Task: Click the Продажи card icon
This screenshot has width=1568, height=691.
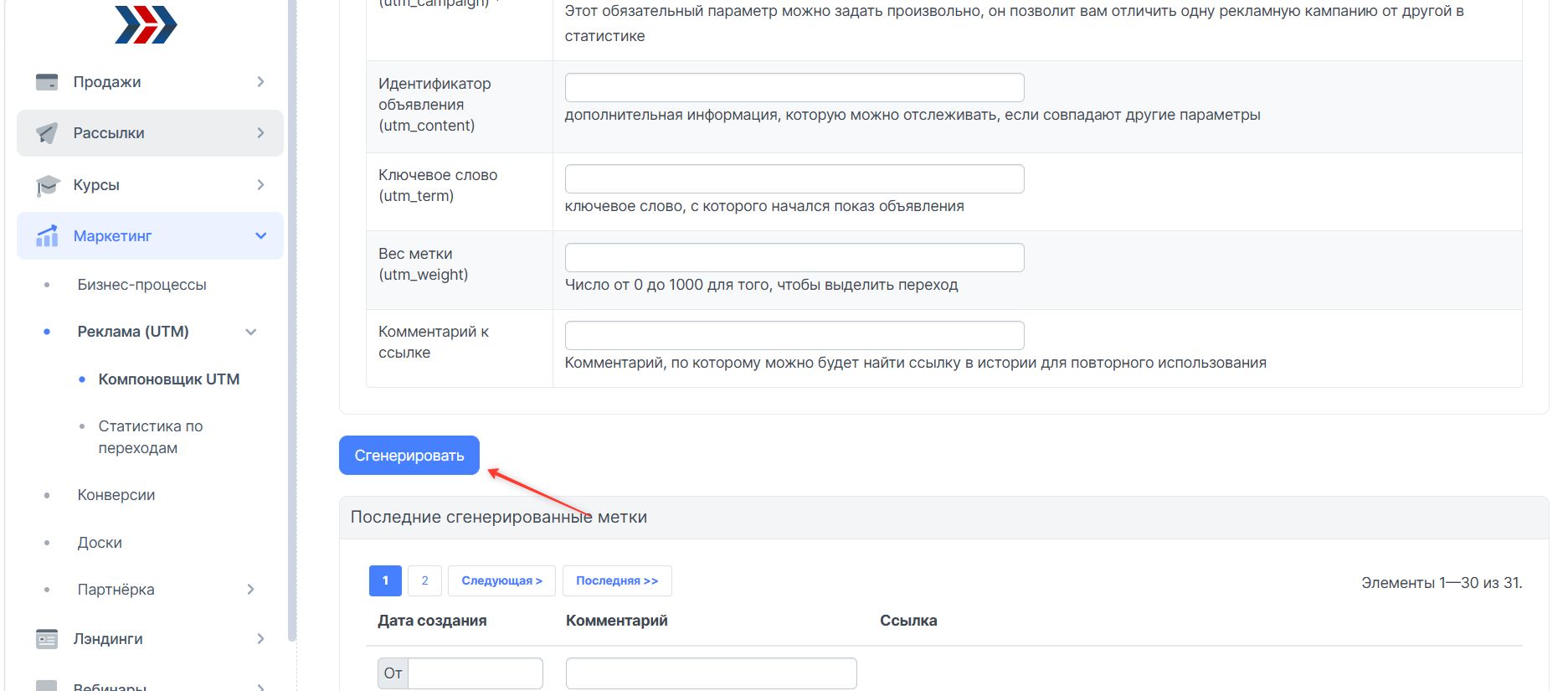Action: 47,82
